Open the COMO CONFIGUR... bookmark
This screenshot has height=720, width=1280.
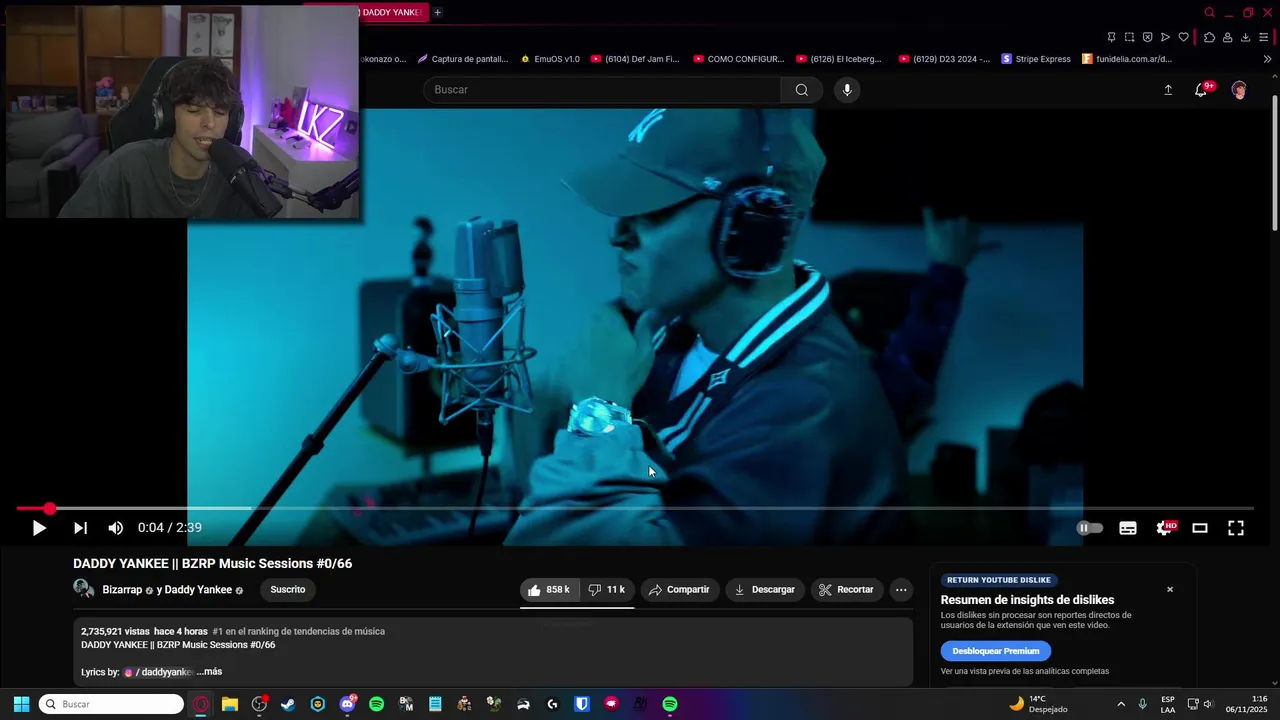coord(738,59)
